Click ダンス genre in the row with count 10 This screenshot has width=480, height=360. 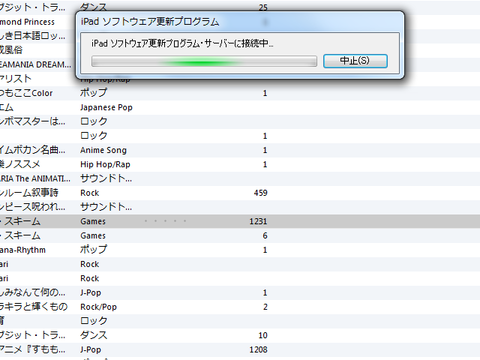point(94,335)
